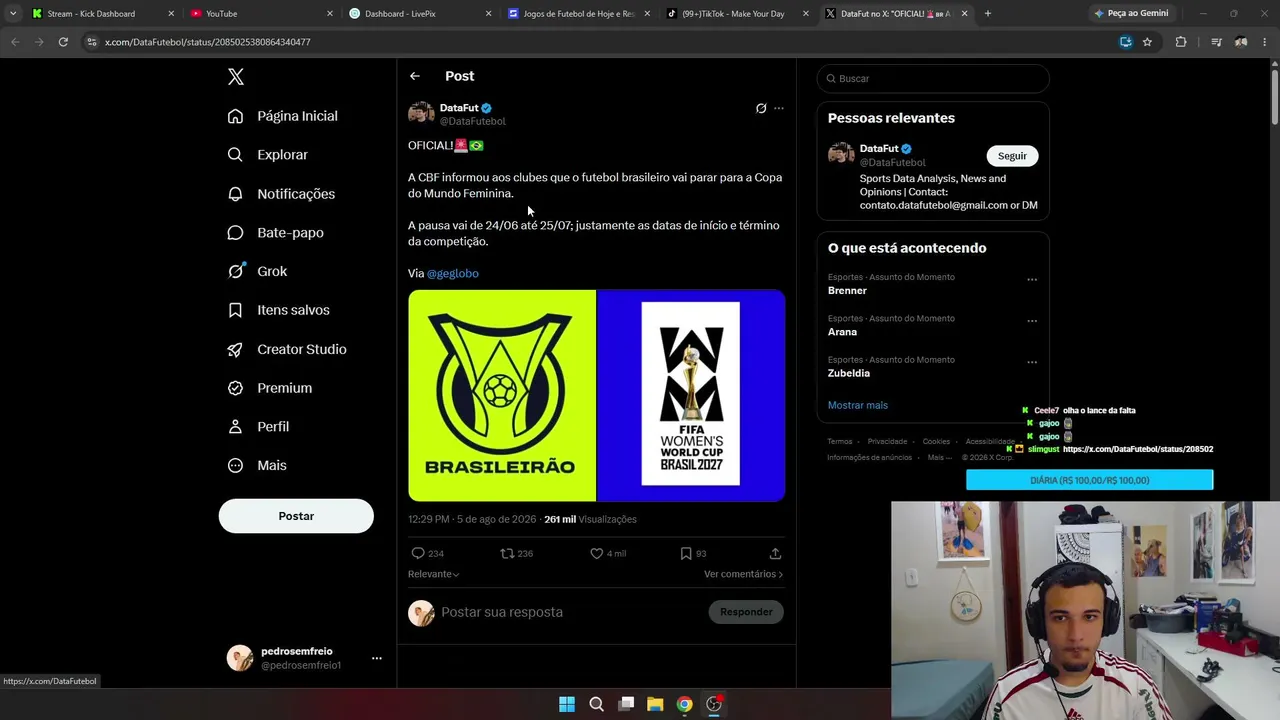
Task: Open Premium from the sidebar
Action: point(270,388)
